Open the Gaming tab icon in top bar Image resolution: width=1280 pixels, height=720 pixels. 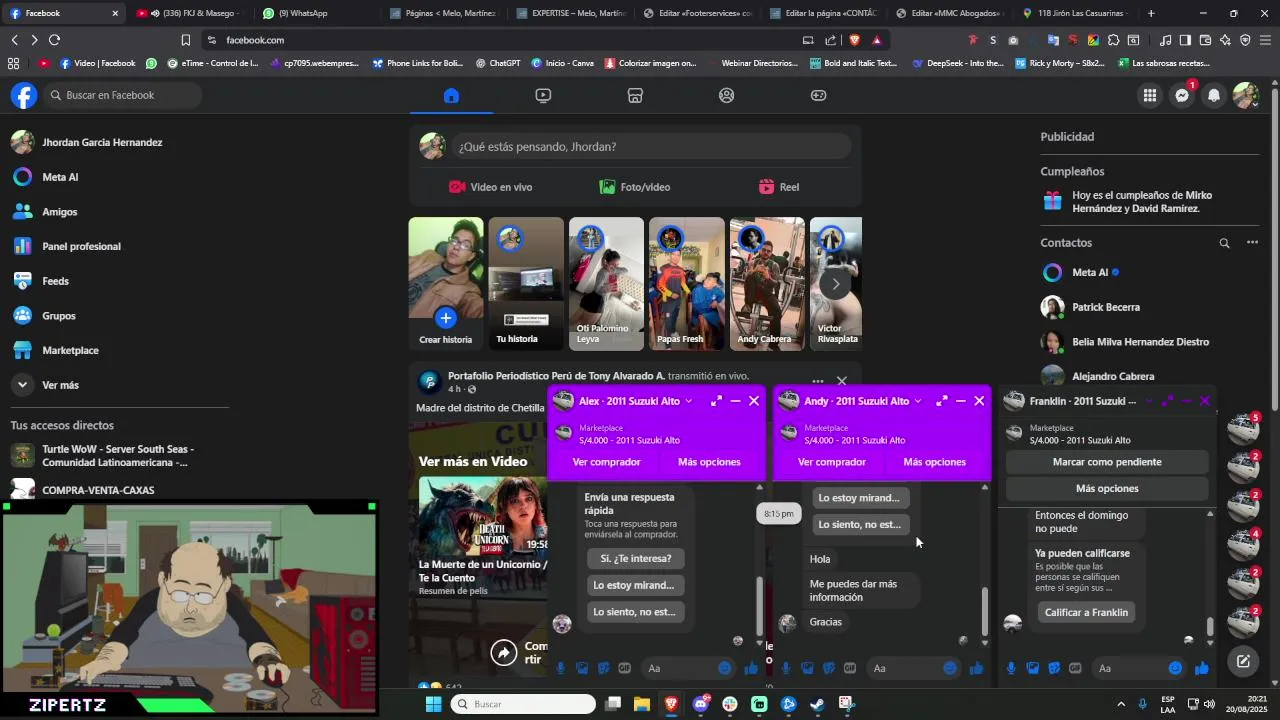click(819, 95)
